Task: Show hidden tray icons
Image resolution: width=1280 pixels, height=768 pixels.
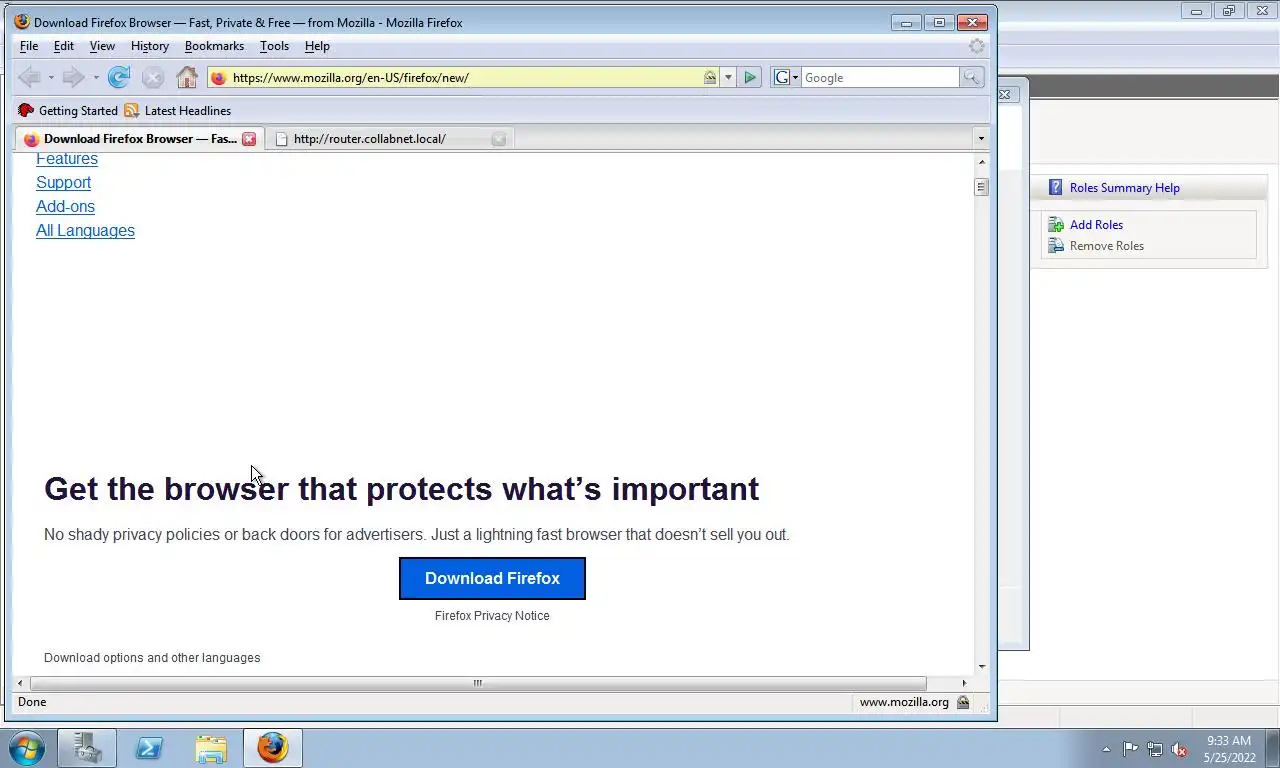Action: coord(1106,749)
